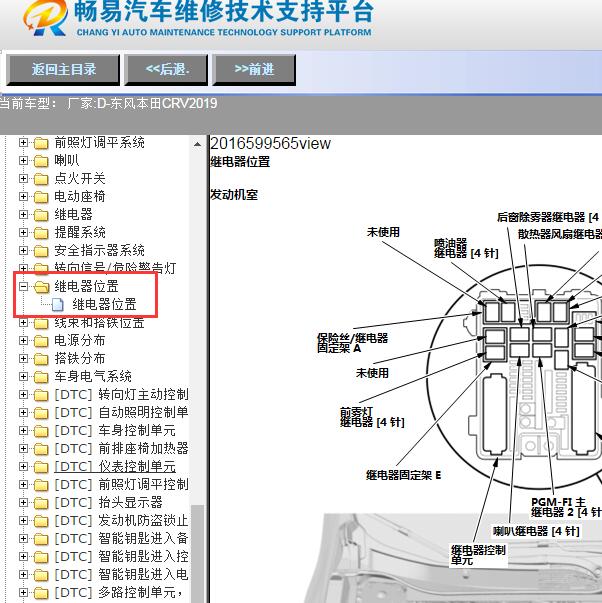Click the [DTC] 转向灯主动控制 folder icon
This screenshot has height=603, width=602.
[41, 395]
